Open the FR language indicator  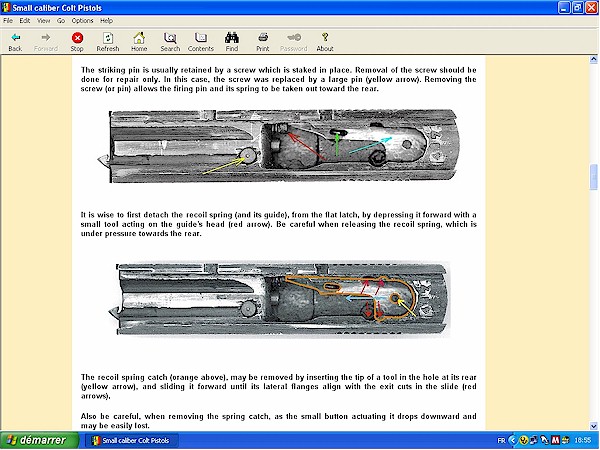501,440
